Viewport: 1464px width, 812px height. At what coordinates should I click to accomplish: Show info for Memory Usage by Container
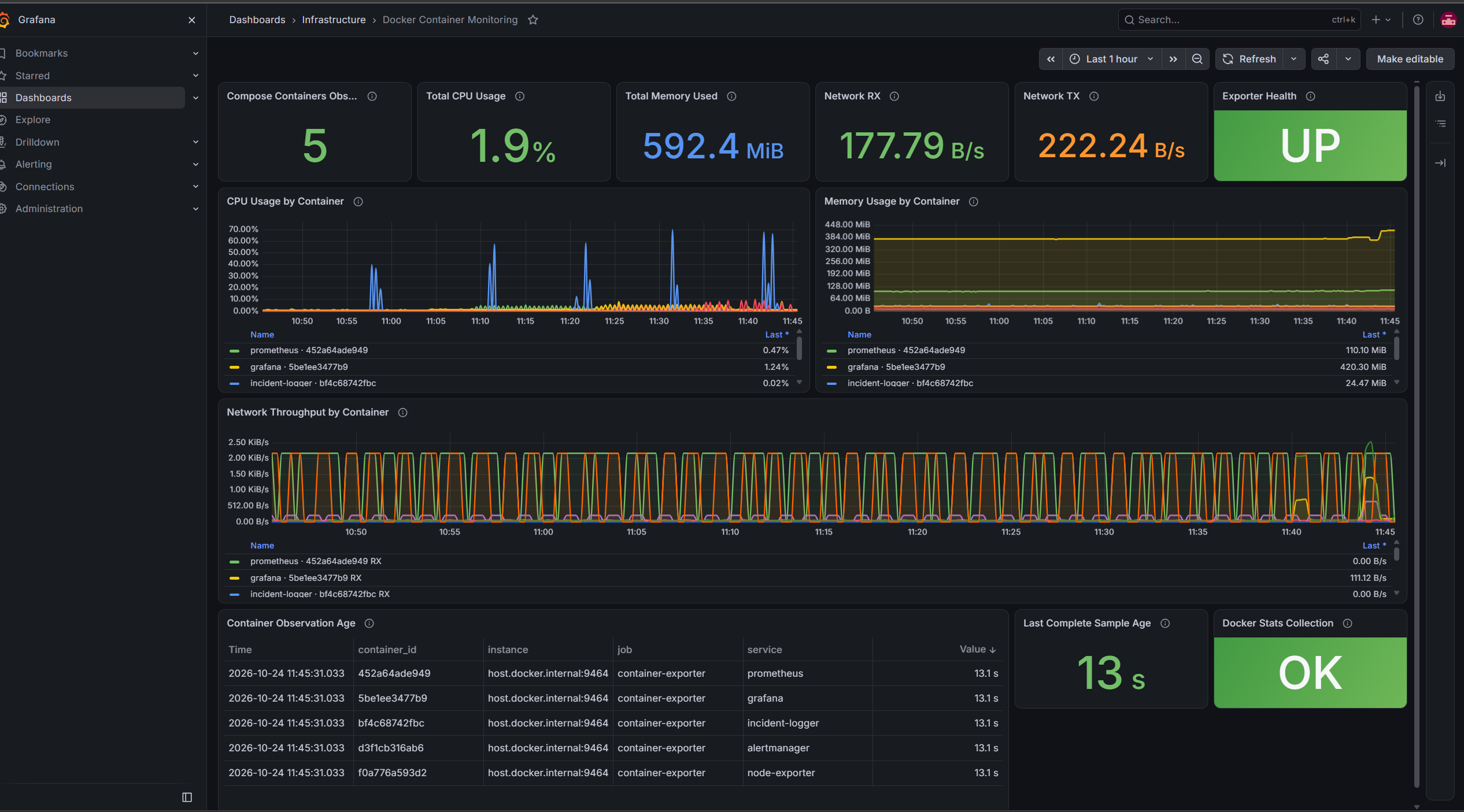[x=973, y=201]
